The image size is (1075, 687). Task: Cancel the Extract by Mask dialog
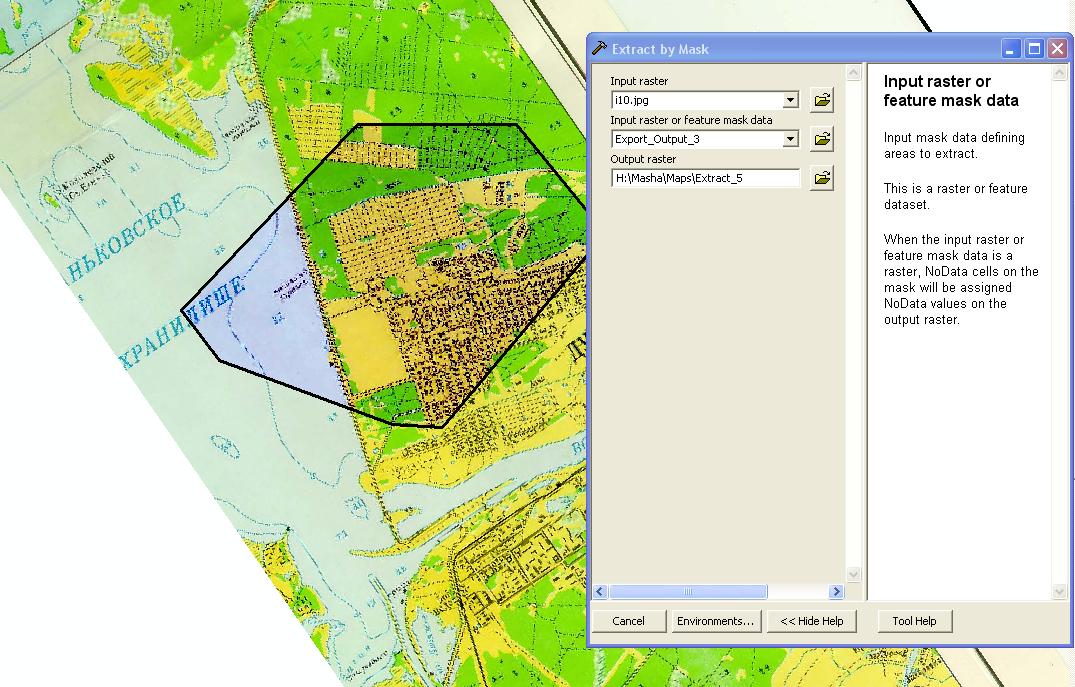[629, 621]
